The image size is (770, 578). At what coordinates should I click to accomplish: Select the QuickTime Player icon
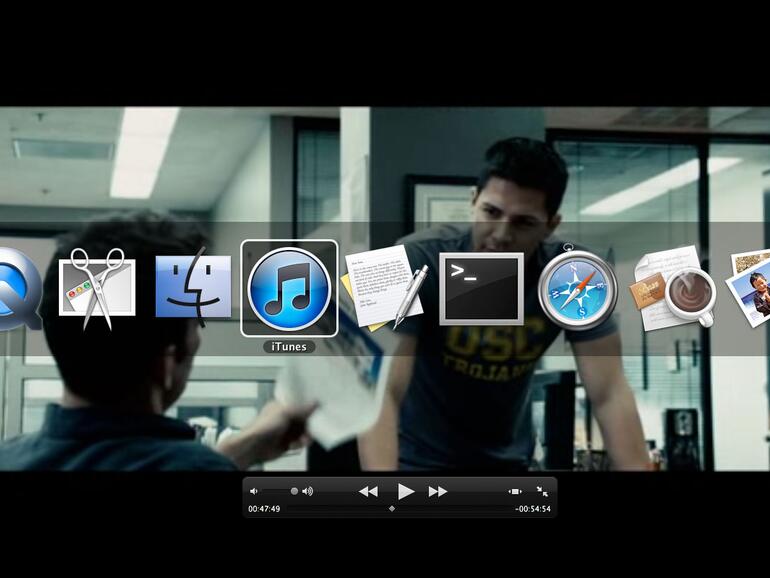click(x=15, y=288)
